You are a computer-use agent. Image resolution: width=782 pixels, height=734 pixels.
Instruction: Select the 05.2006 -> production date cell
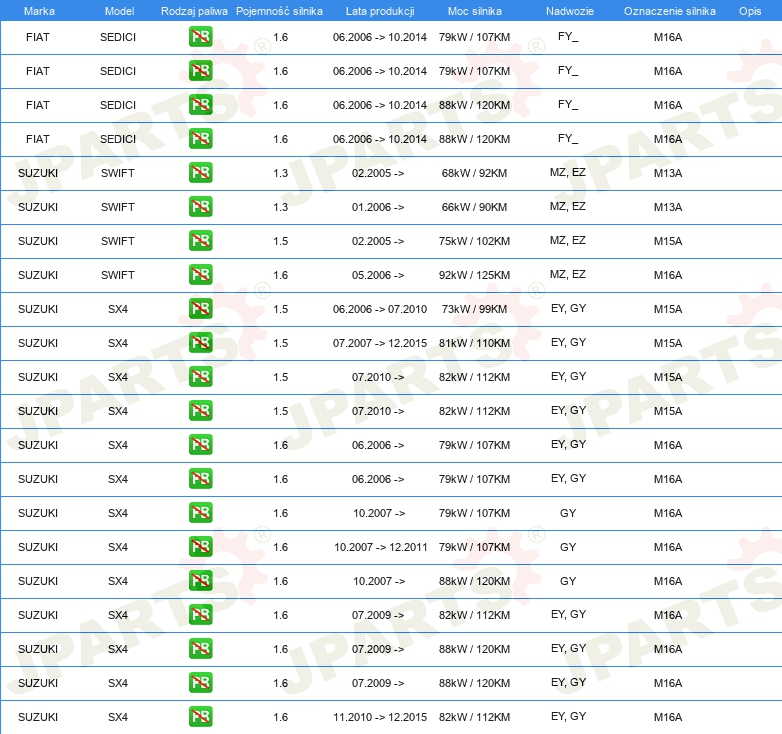point(378,275)
